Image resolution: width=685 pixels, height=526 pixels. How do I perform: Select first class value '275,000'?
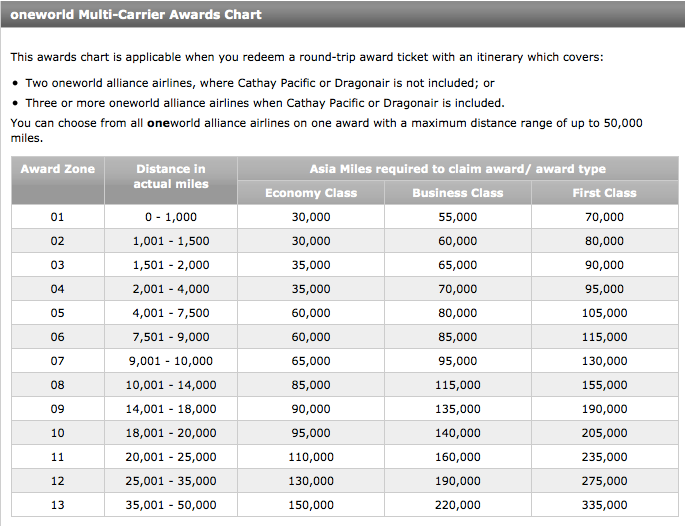(605, 481)
